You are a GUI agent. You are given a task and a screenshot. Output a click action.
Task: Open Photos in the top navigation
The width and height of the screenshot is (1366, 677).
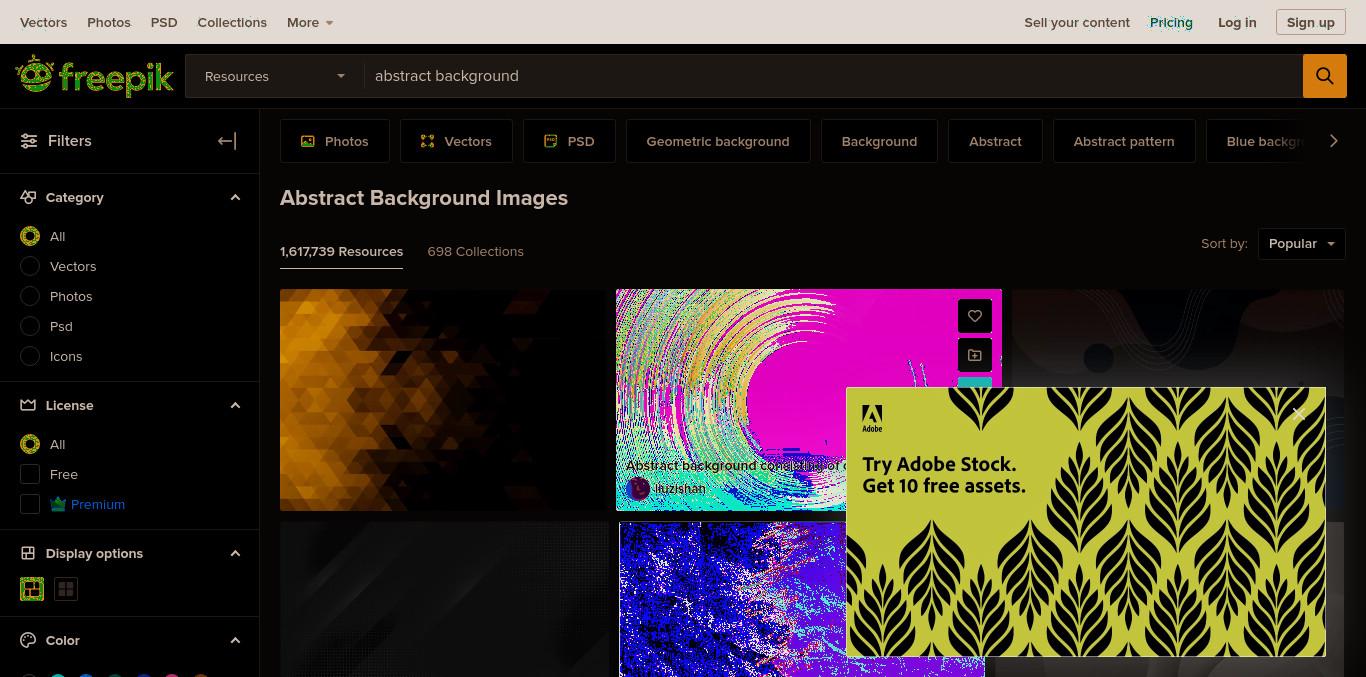(109, 22)
